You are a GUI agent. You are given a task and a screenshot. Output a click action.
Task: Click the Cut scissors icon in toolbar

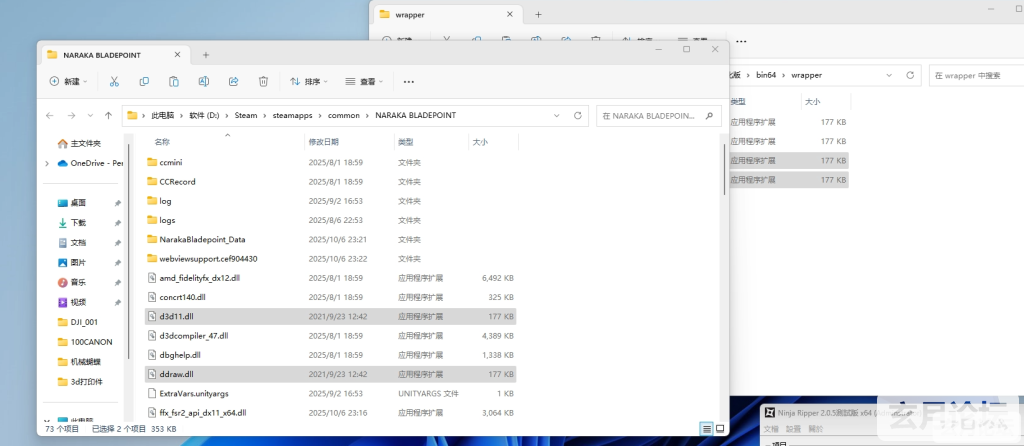click(x=115, y=81)
